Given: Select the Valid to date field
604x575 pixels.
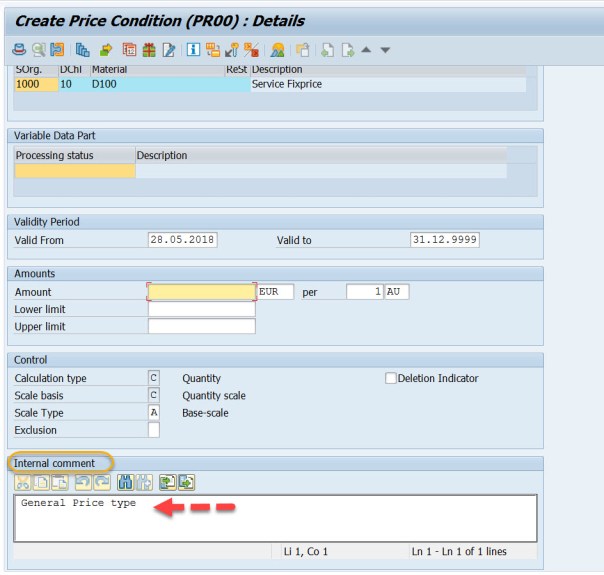Looking at the screenshot, I should [444, 240].
